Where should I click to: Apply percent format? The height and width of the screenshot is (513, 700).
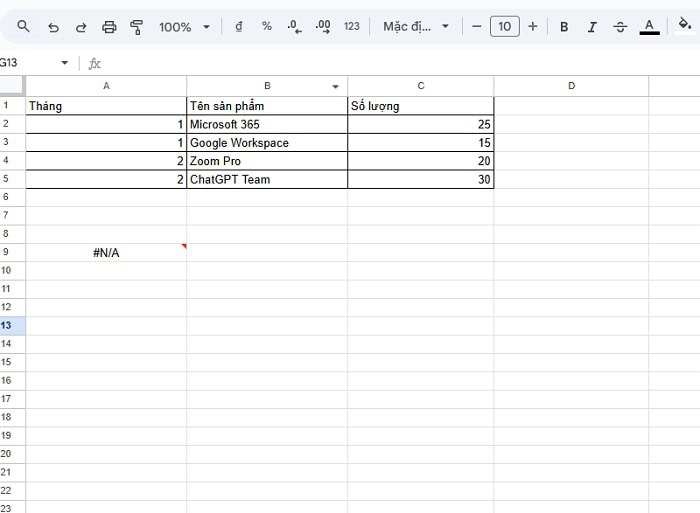267,26
